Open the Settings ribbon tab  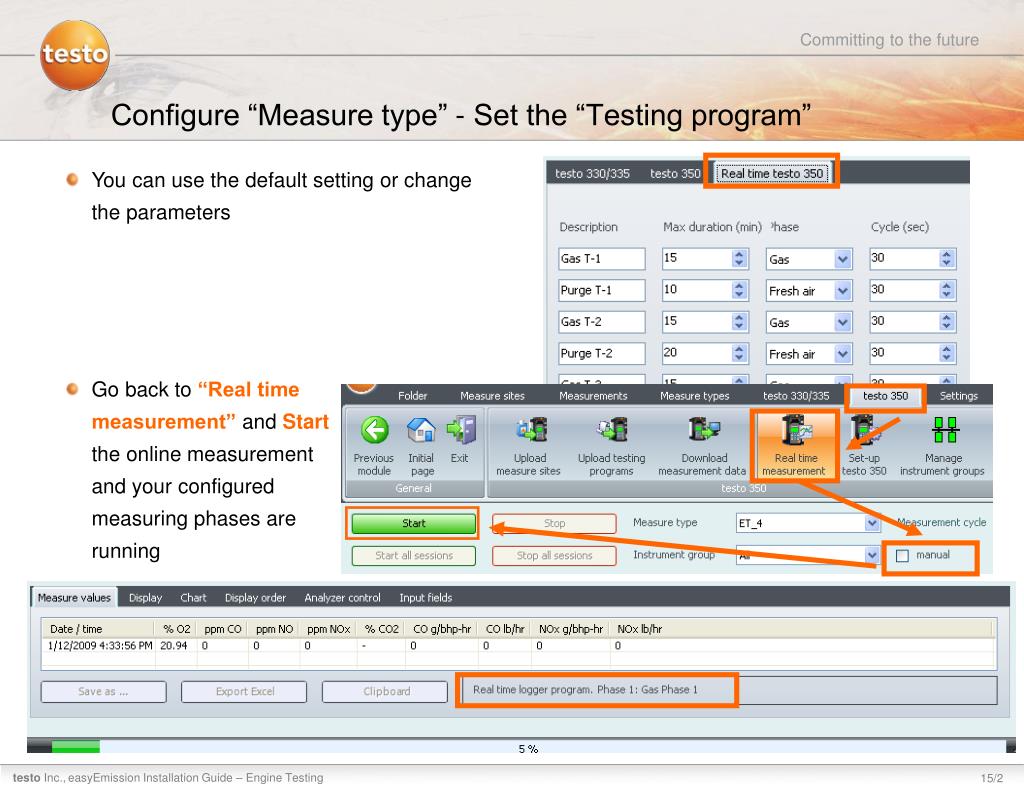point(959,396)
